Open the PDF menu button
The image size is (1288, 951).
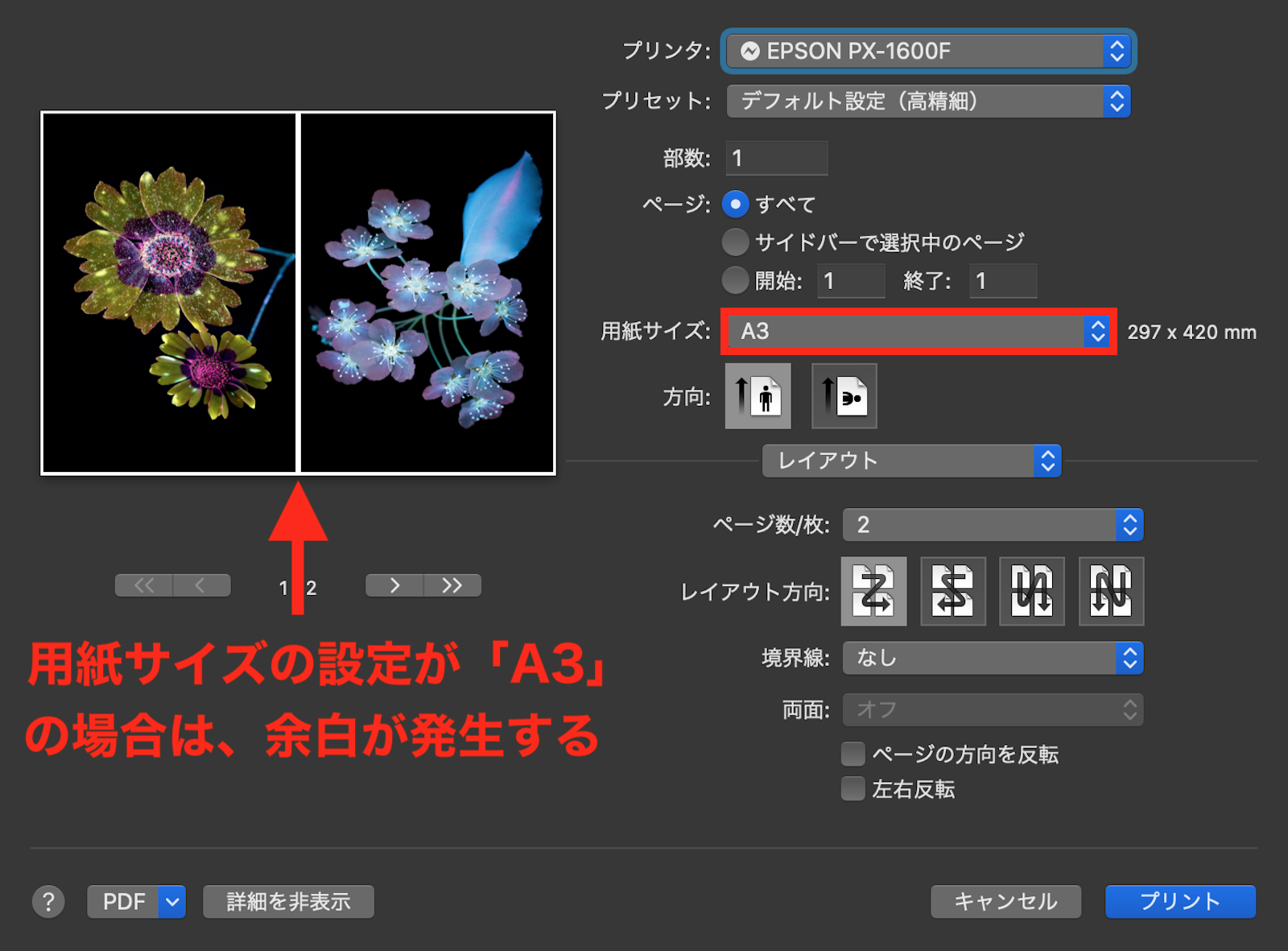coord(135,901)
